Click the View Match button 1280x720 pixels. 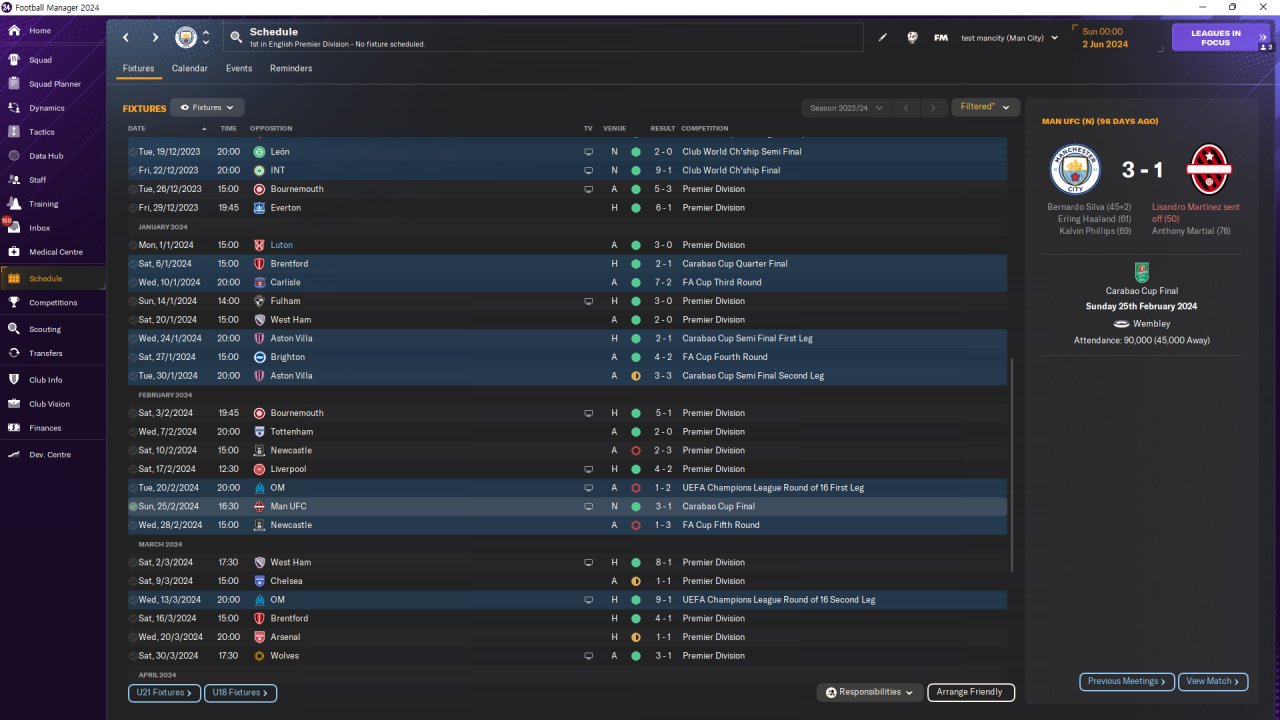coord(1213,681)
